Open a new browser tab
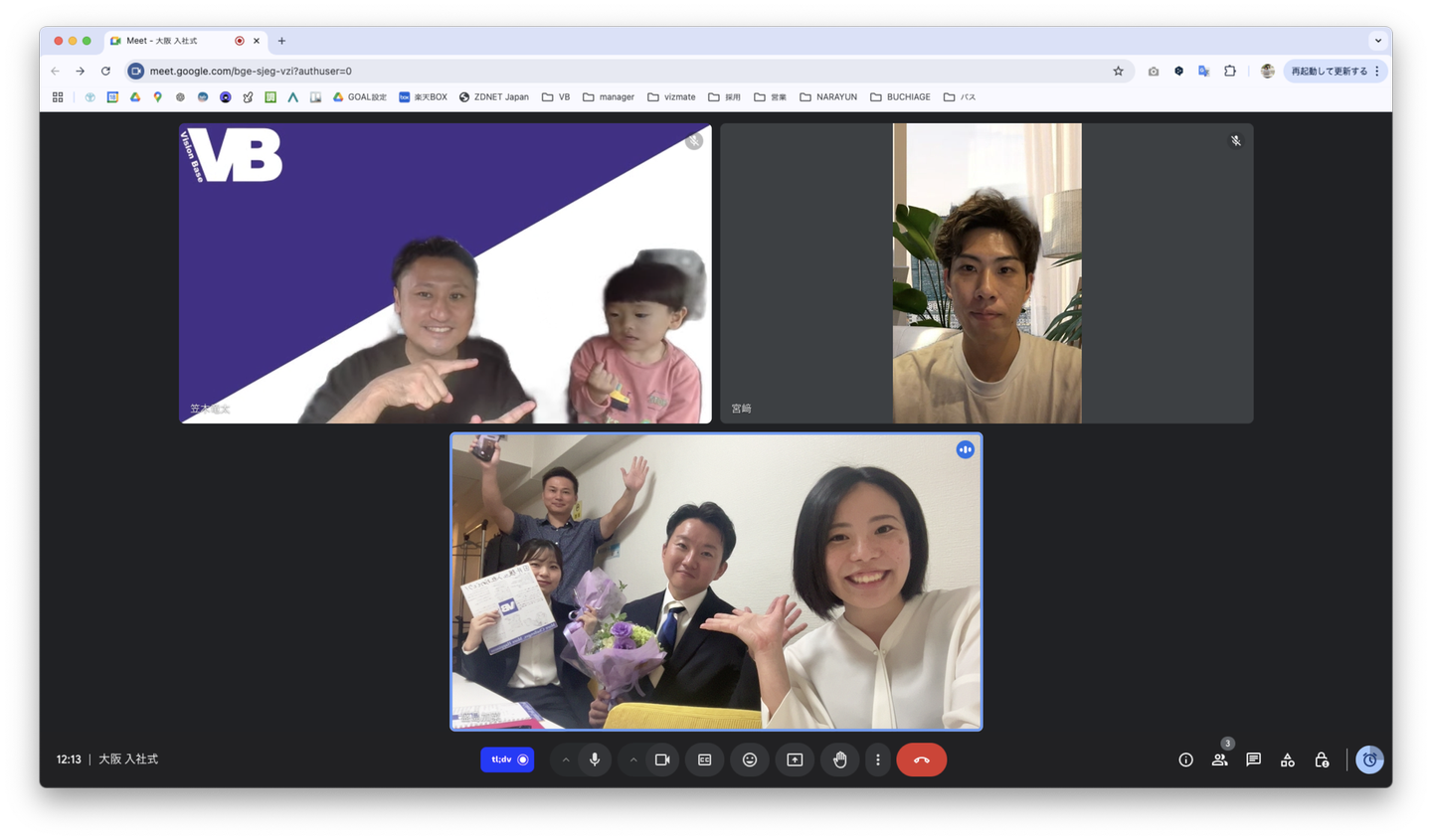1432x840 pixels. [x=281, y=41]
